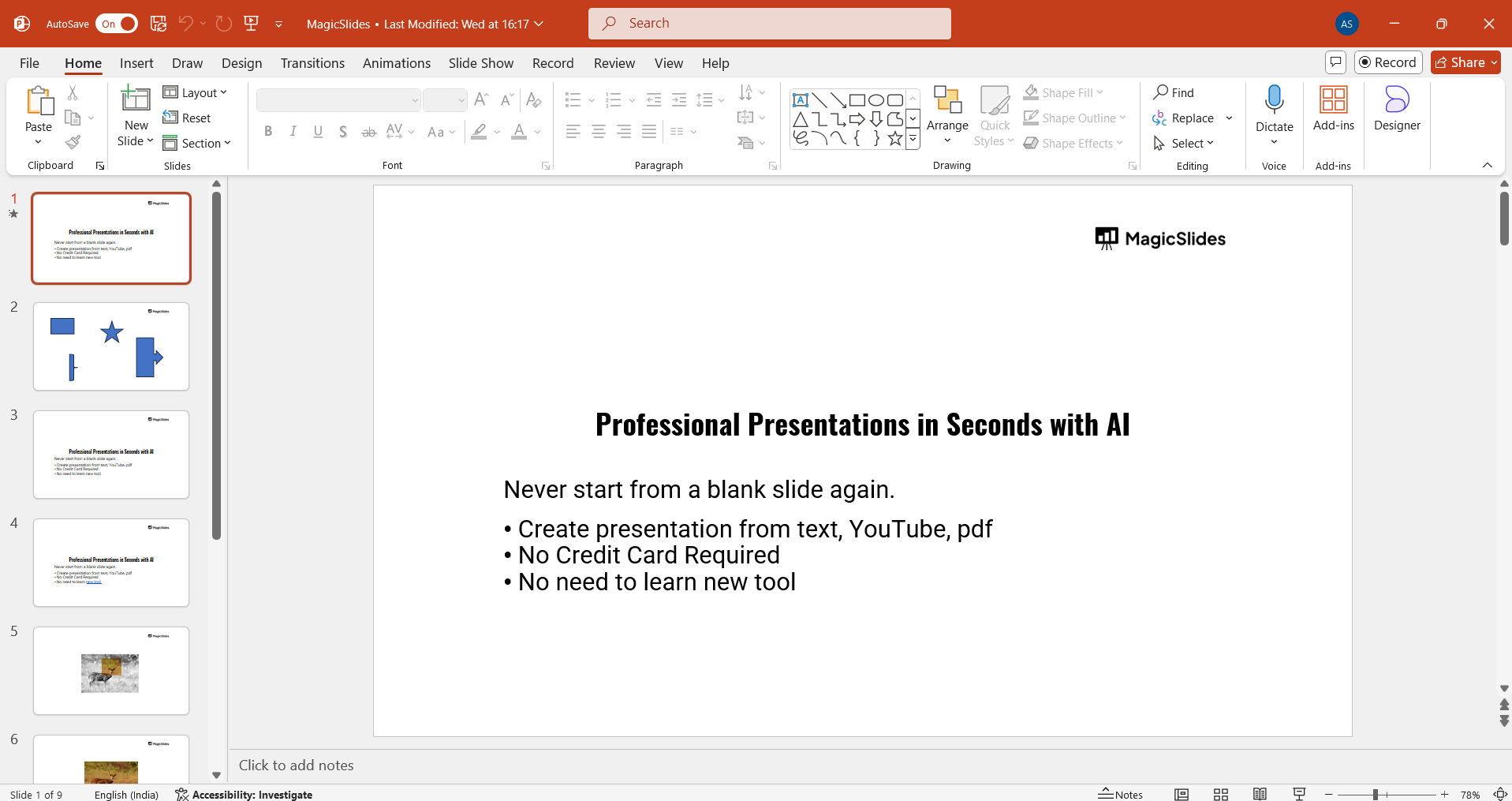Click the Undo arrow icon
The image size is (1512, 801).
click(185, 24)
